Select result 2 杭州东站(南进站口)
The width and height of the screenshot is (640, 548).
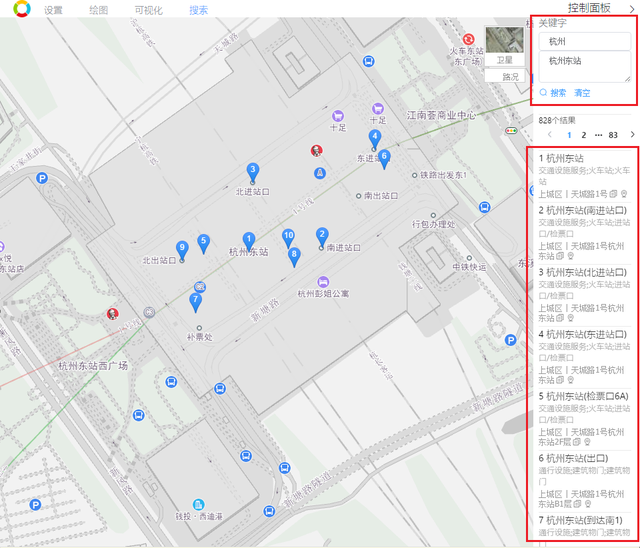(583, 211)
